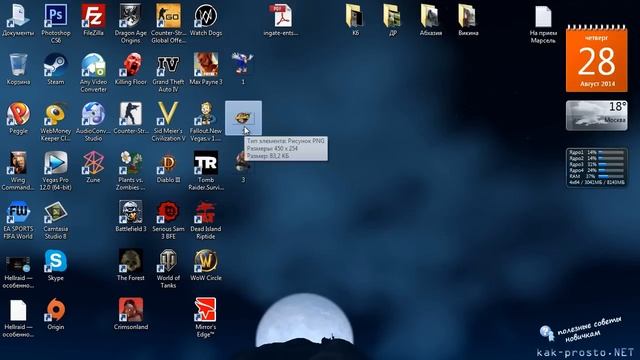Select the Mirror's Edge icon
The height and width of the screenshot is (360, 640).
(x=206, y=310)
